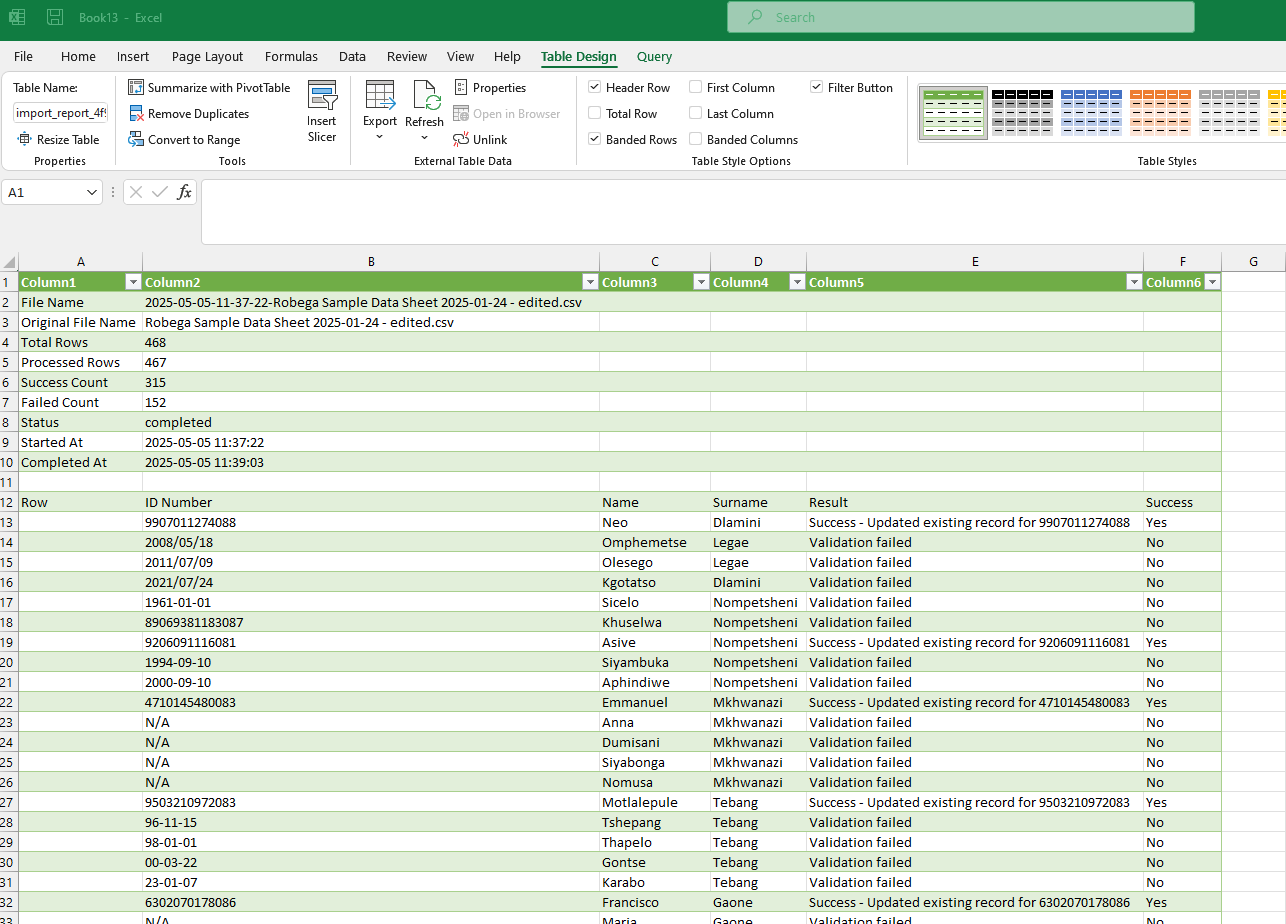
Task: Click the Refresh button
Action: pyautogui.click(x=424, y=98)
